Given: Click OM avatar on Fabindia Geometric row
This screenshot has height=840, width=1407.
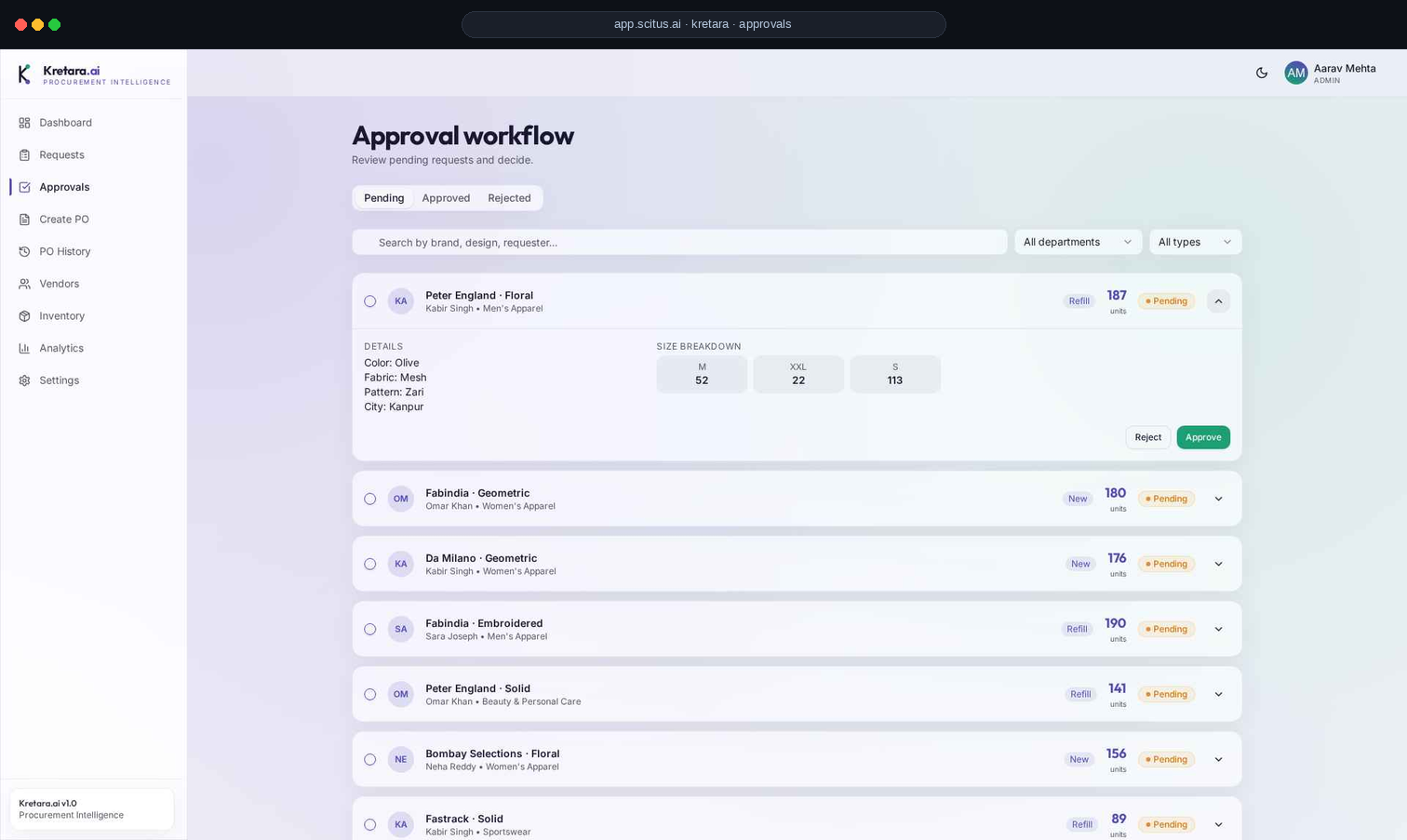Looking at the screenshot, I should click(401, 499).
